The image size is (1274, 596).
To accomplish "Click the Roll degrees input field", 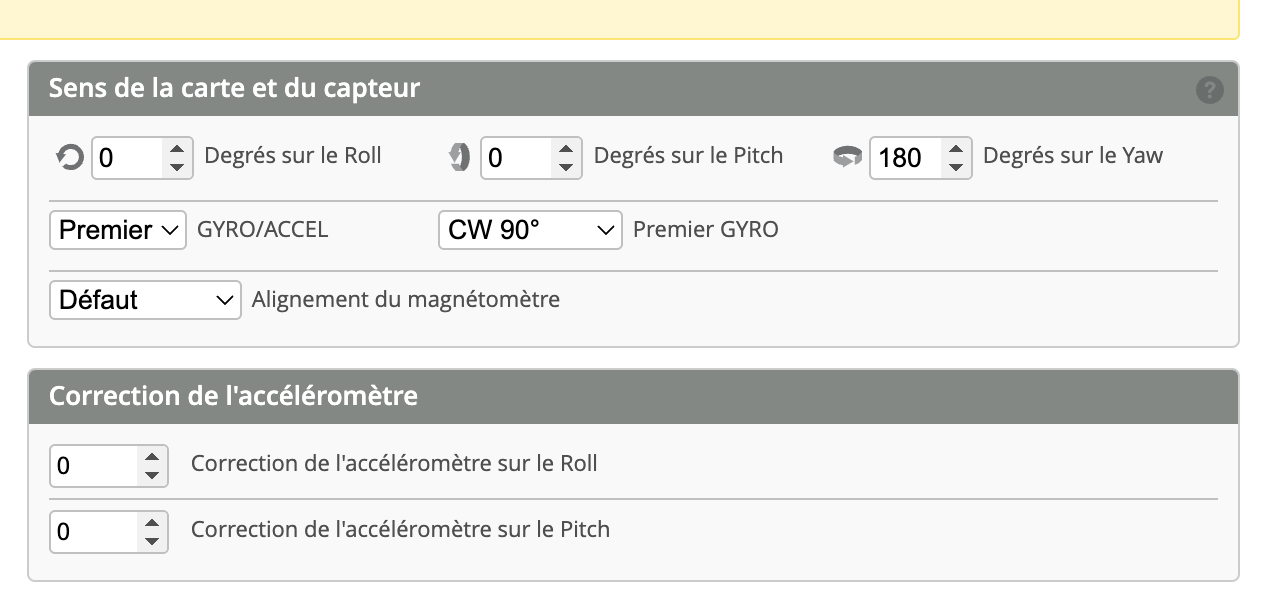I will 128,157.
